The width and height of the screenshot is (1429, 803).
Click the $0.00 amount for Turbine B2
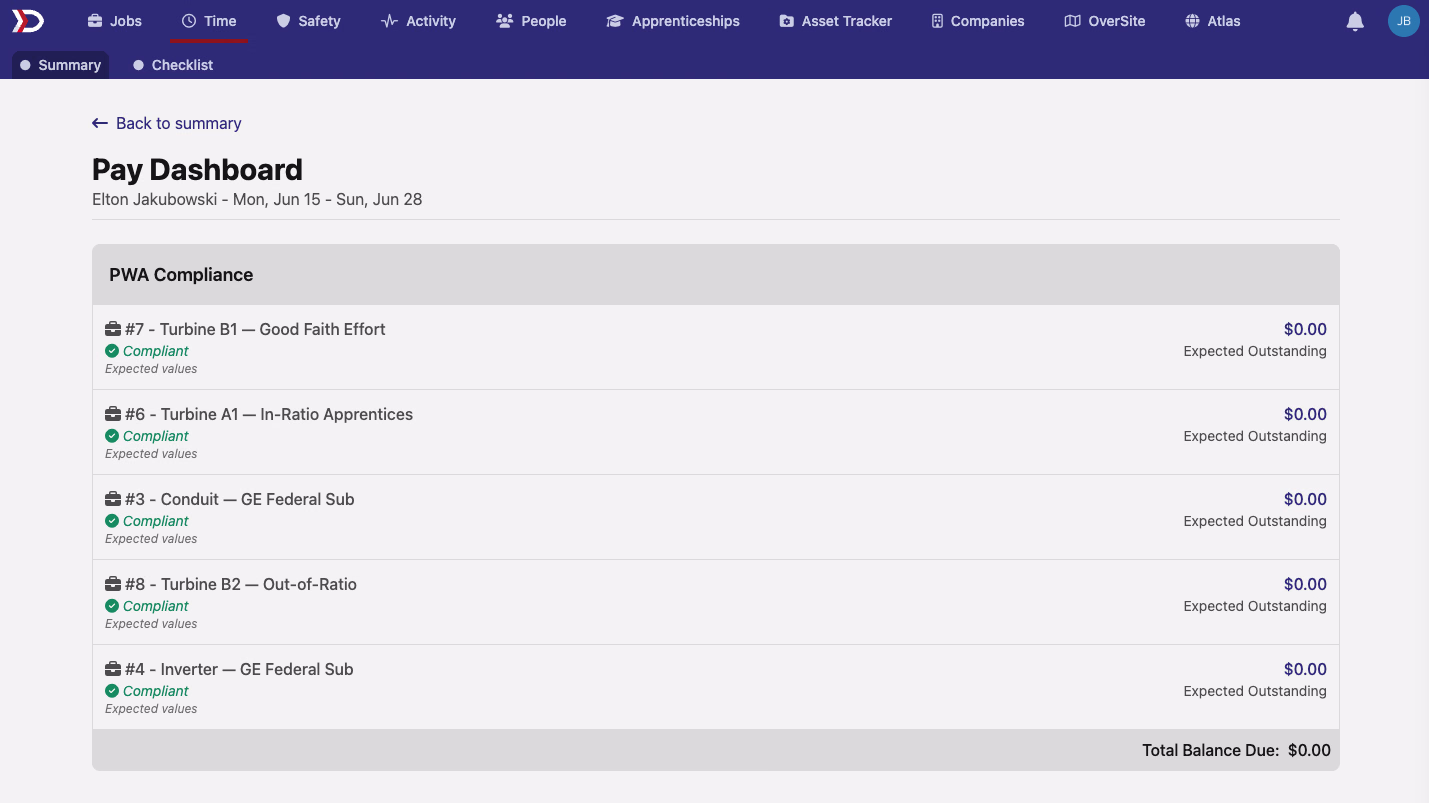tap(1305, 584)
